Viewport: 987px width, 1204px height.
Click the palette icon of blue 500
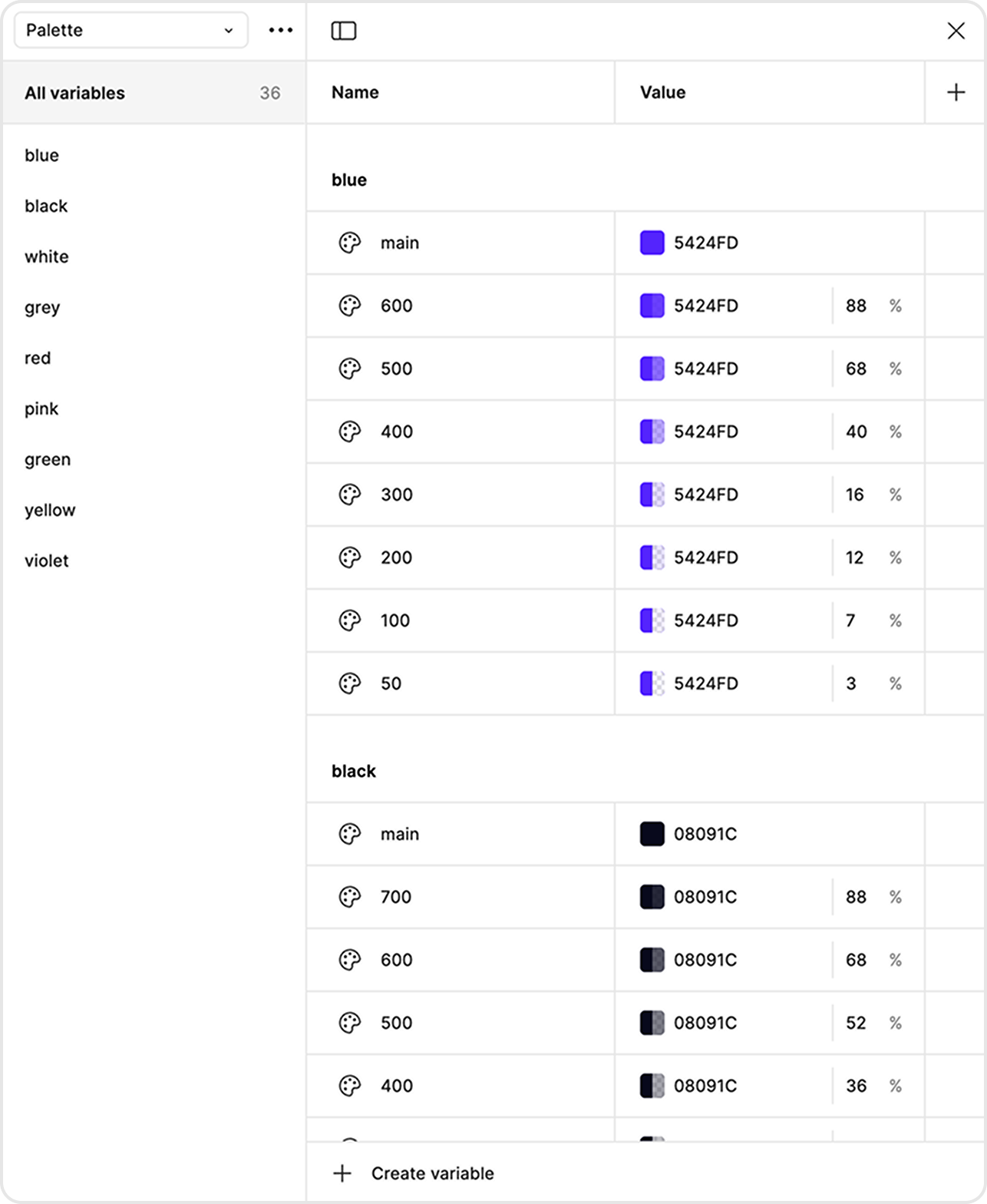[350, 369]
